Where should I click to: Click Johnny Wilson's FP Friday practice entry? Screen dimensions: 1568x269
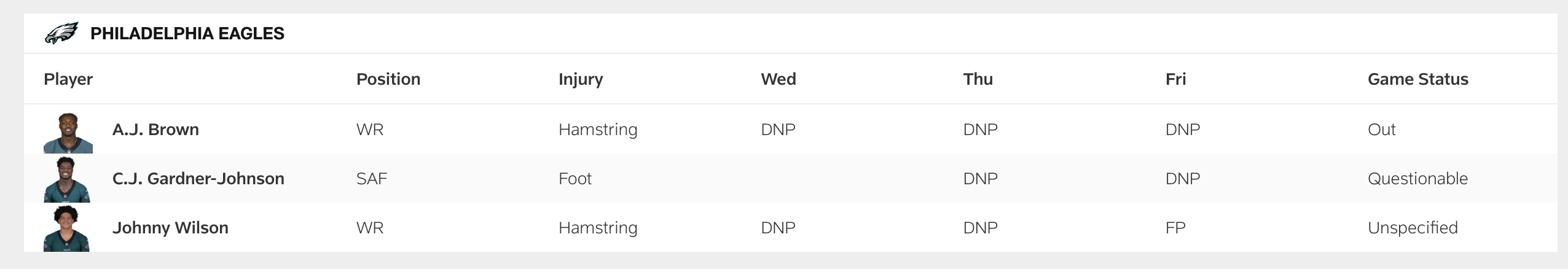click(x=1175, y=228)
